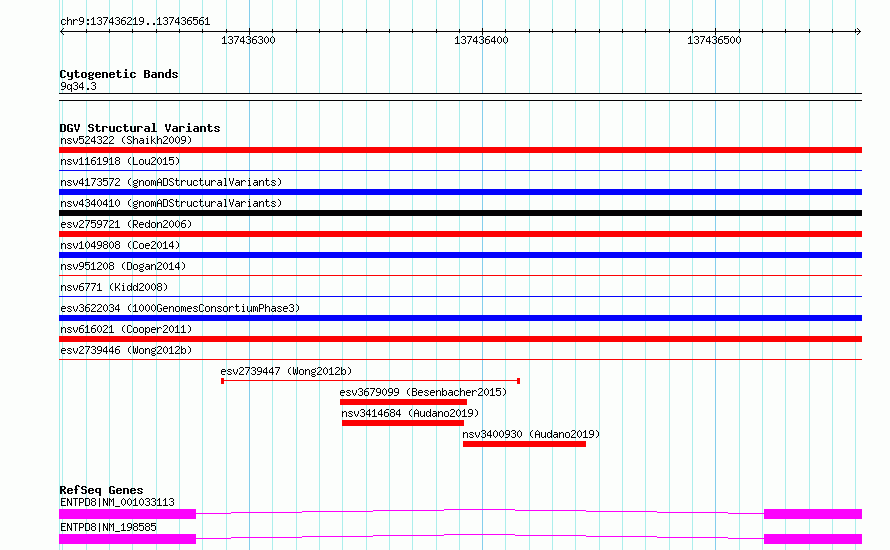Click the red bar under nsv524322

pos(460,150)
